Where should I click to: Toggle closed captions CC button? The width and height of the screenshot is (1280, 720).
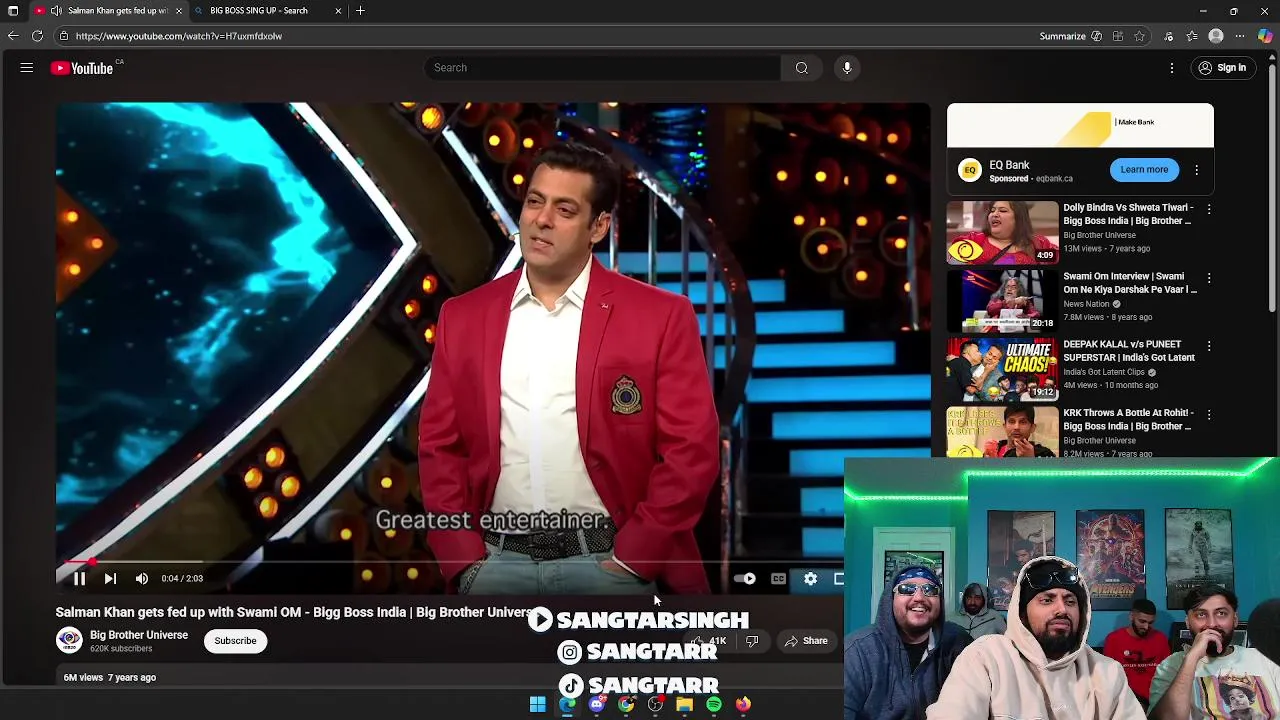click(778, 578)
